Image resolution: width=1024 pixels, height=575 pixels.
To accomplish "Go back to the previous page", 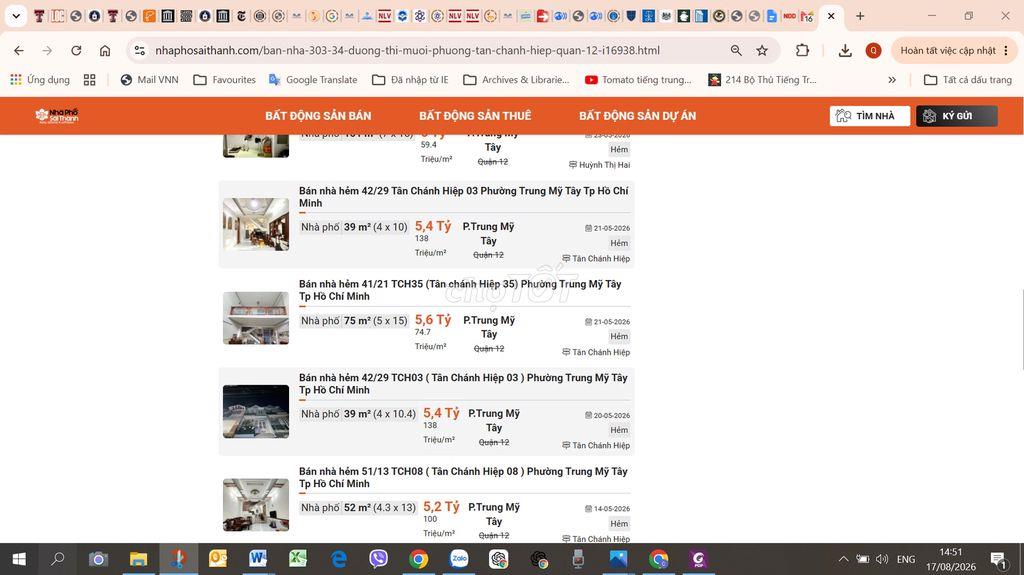I will pos(19,50).
